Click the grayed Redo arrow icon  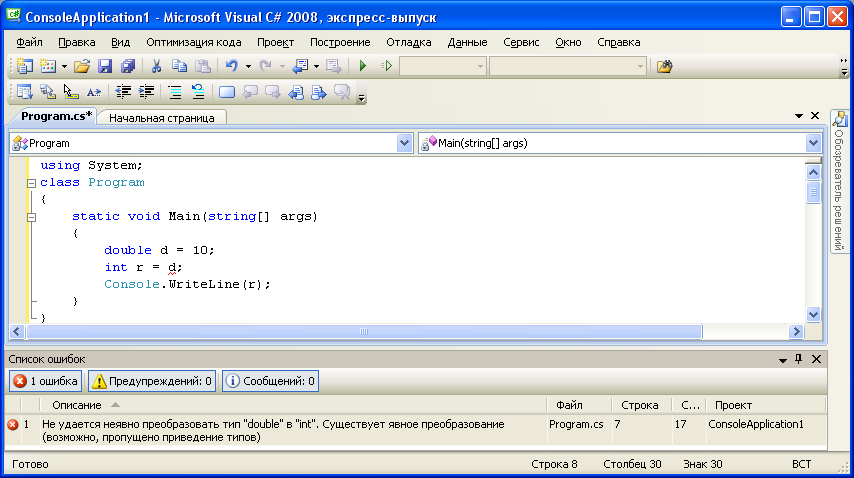pyautogui.click(x=265, y=66)
